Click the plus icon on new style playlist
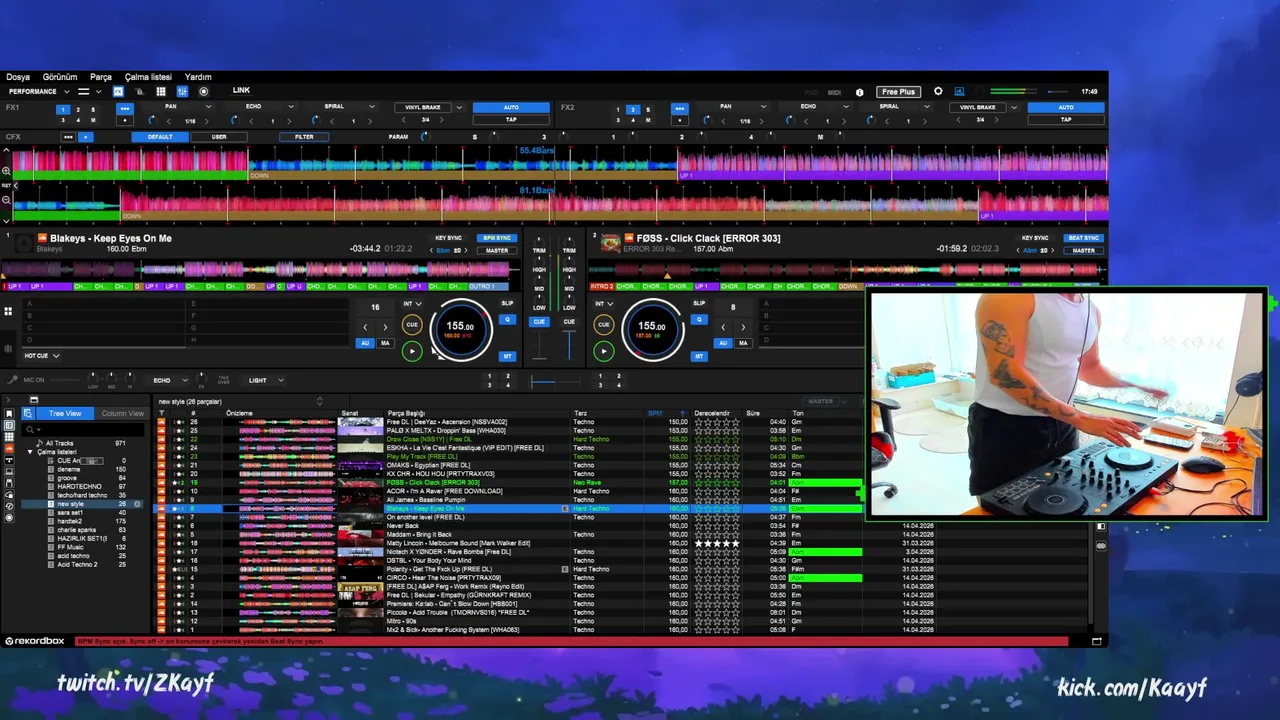1280x720 pixels. pos(137,504)
